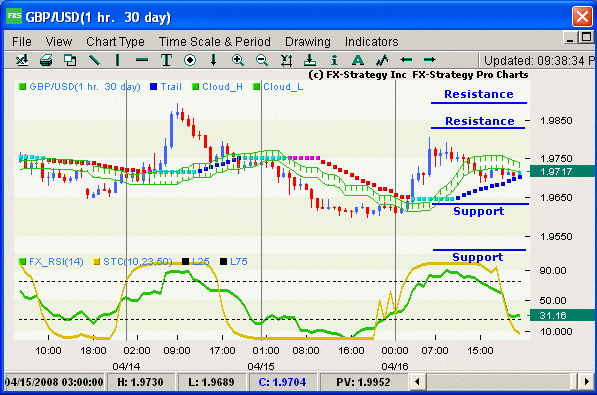Close the GBP/USD chart window
The image size is (597, 395).
(x=582, y=17)
